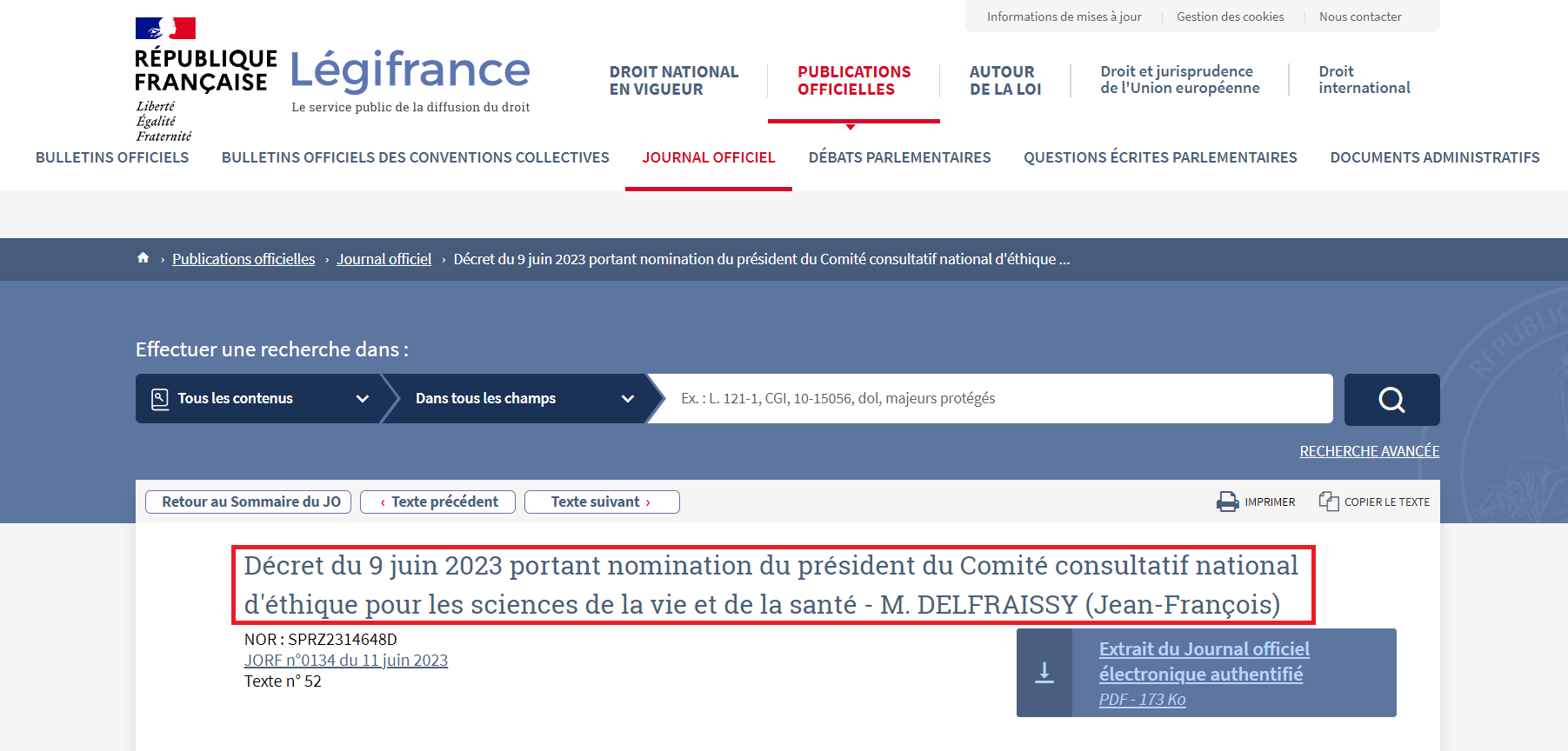
Task: Click into the search text field
Action: [991, 399]
